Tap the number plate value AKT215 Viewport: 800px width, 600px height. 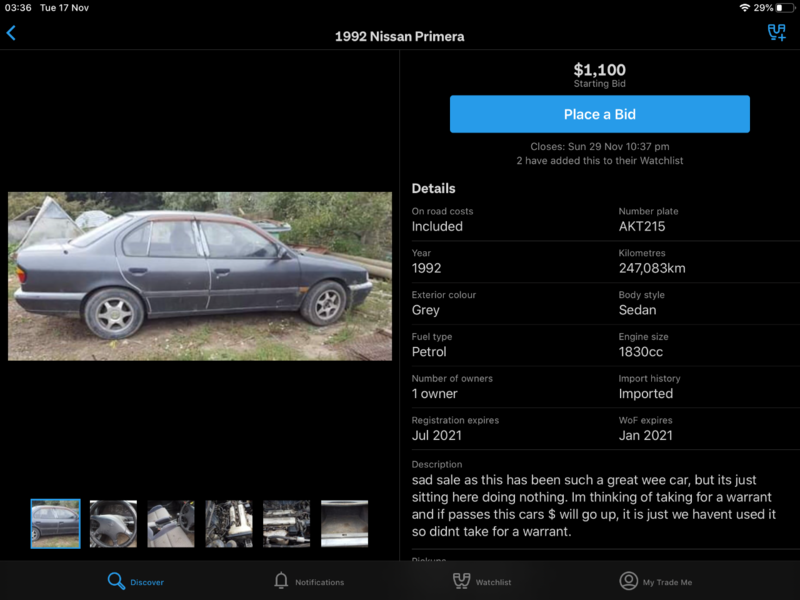click(x=642, y=227)
